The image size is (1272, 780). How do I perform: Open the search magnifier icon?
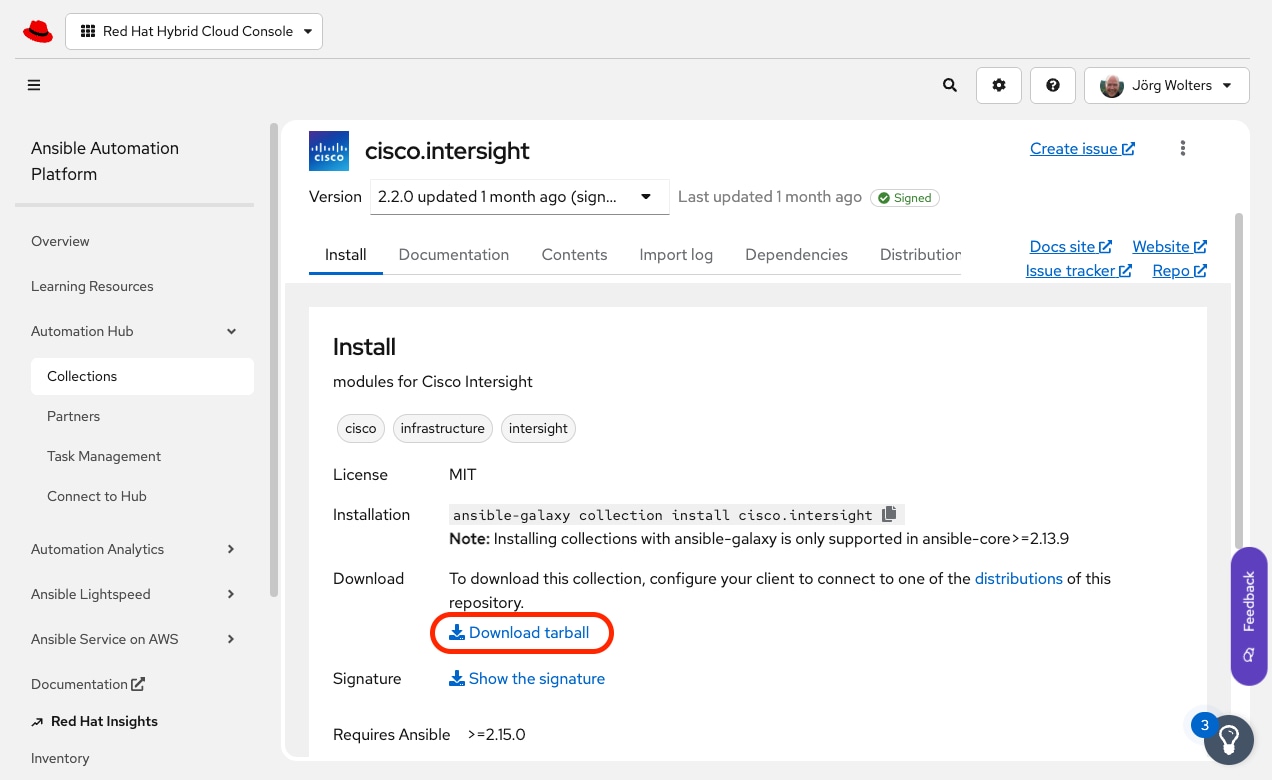point(950,85)
